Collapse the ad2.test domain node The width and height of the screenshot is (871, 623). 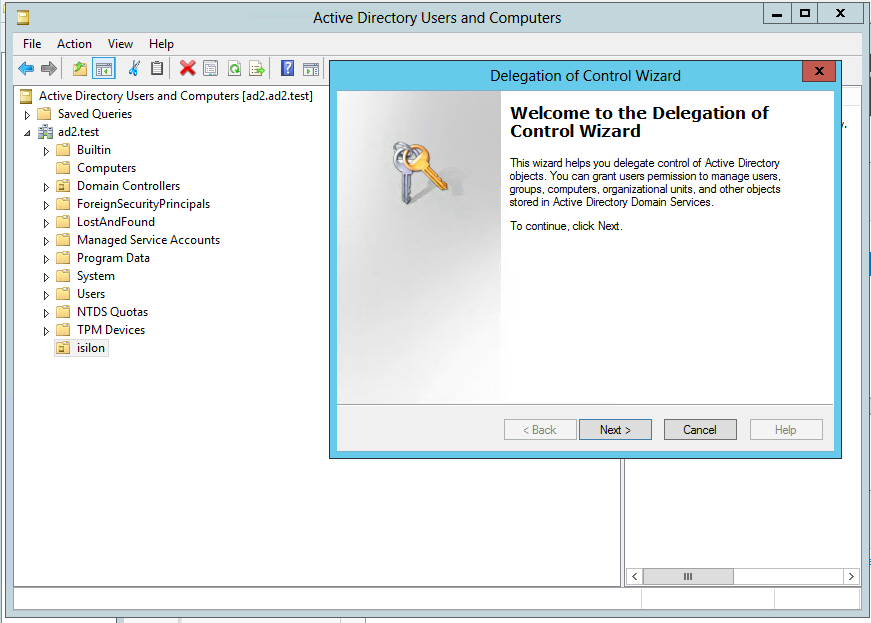coord(27,133)
